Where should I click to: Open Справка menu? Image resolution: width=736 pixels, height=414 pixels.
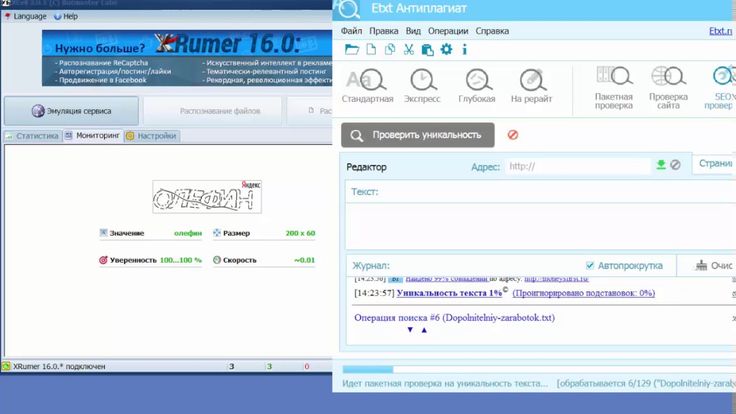click(x=492, y=31)
